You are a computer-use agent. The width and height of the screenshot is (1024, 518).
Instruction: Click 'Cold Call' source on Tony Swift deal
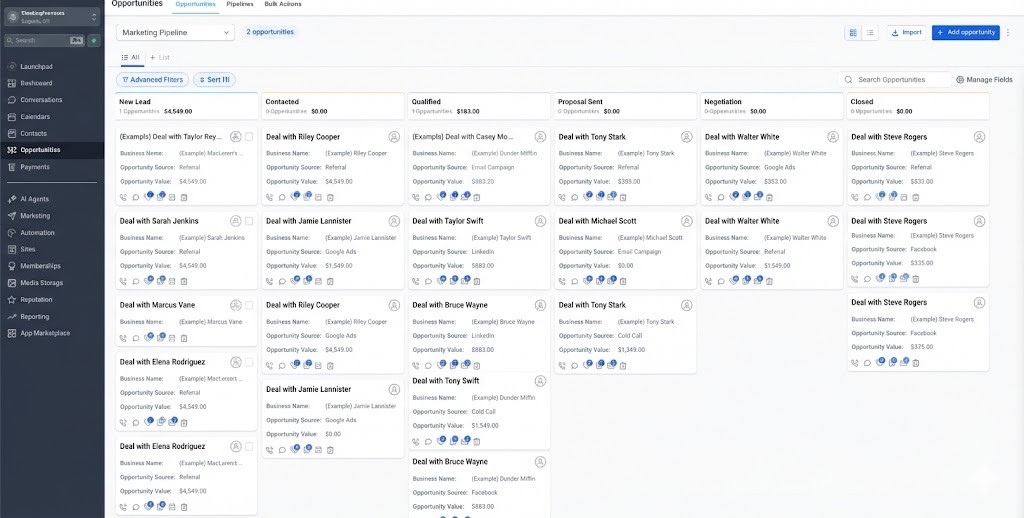click(483, 412)
